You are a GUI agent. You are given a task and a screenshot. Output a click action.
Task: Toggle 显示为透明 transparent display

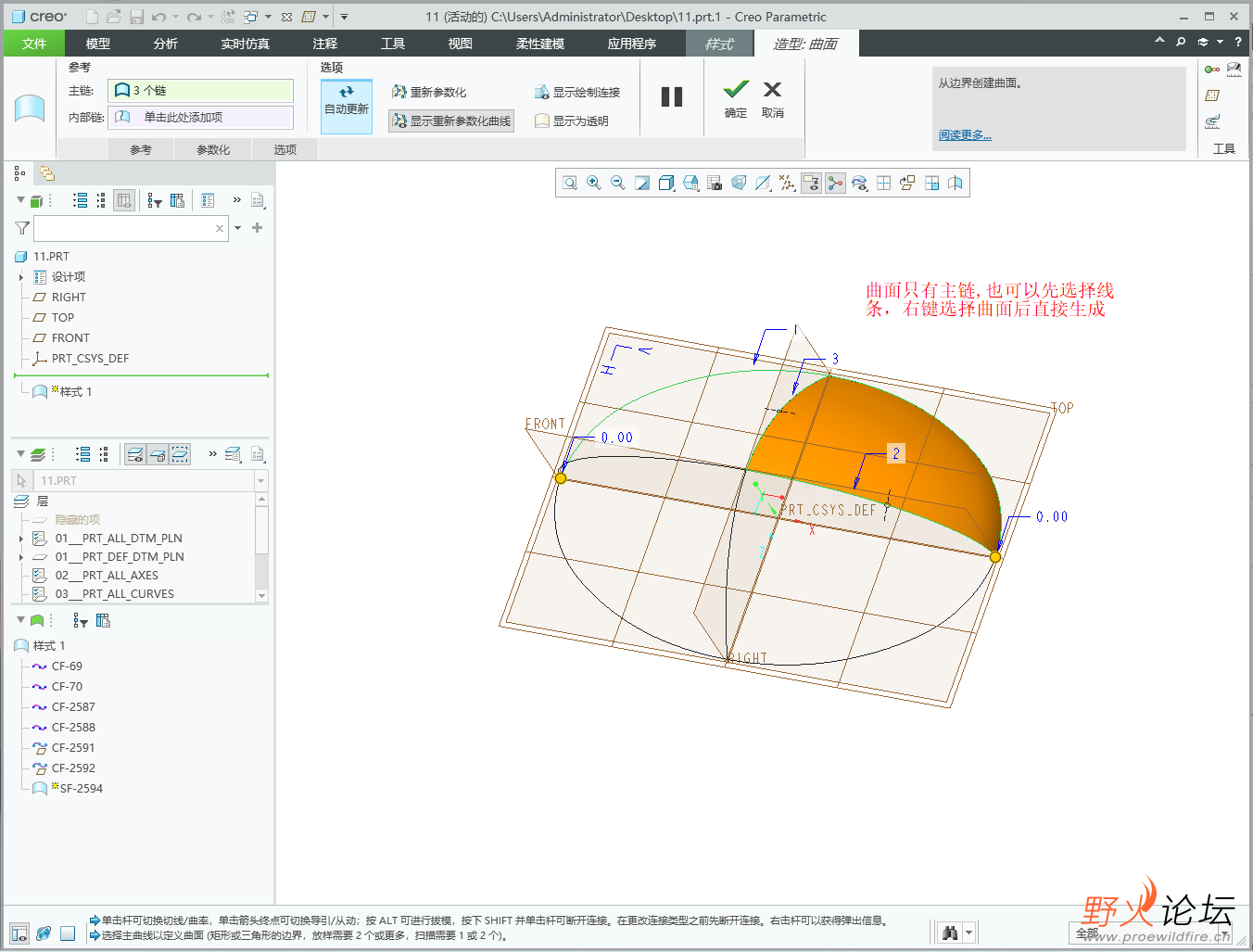tap(572, 121)
